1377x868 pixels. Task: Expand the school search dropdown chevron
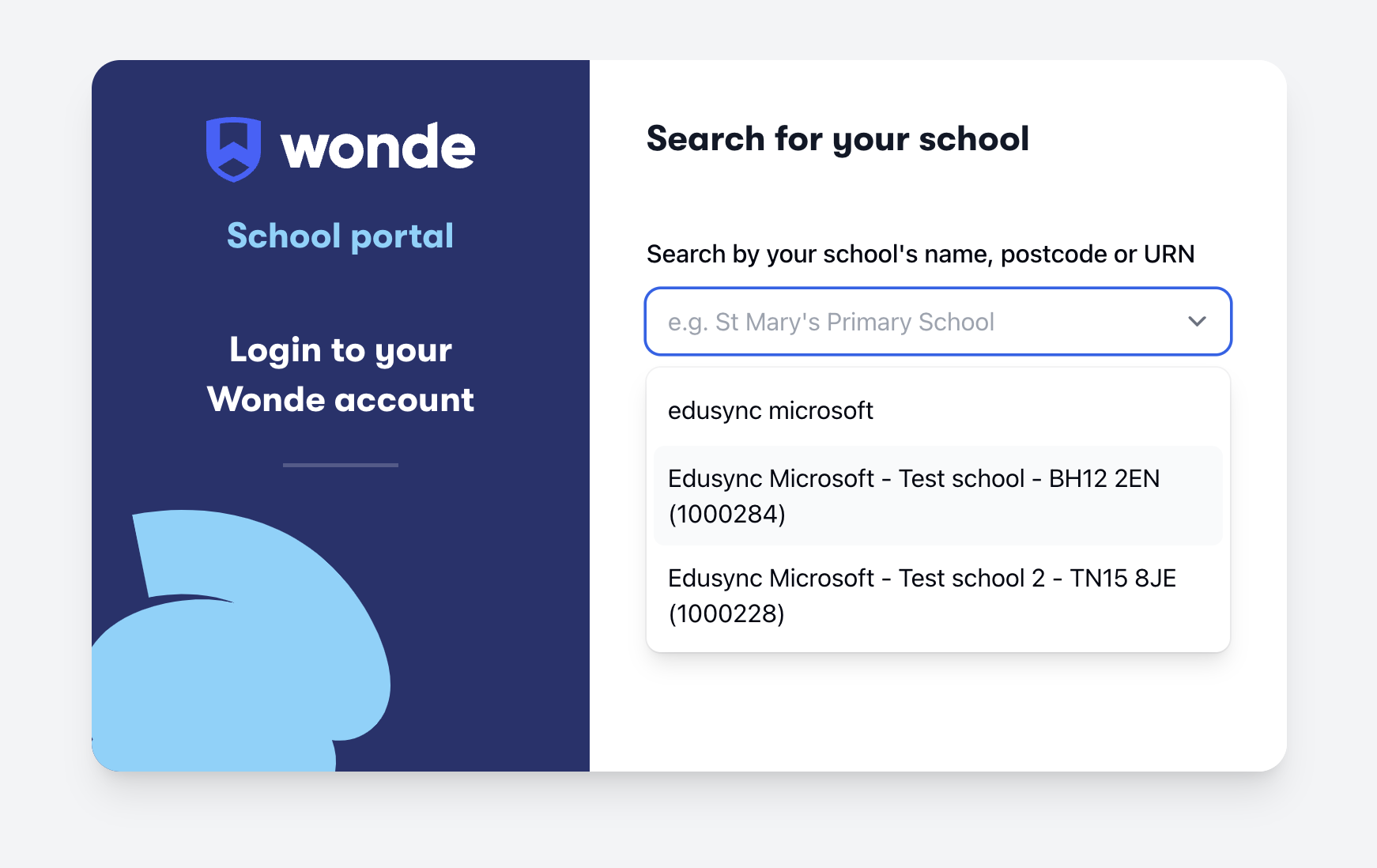point(1197,322)
